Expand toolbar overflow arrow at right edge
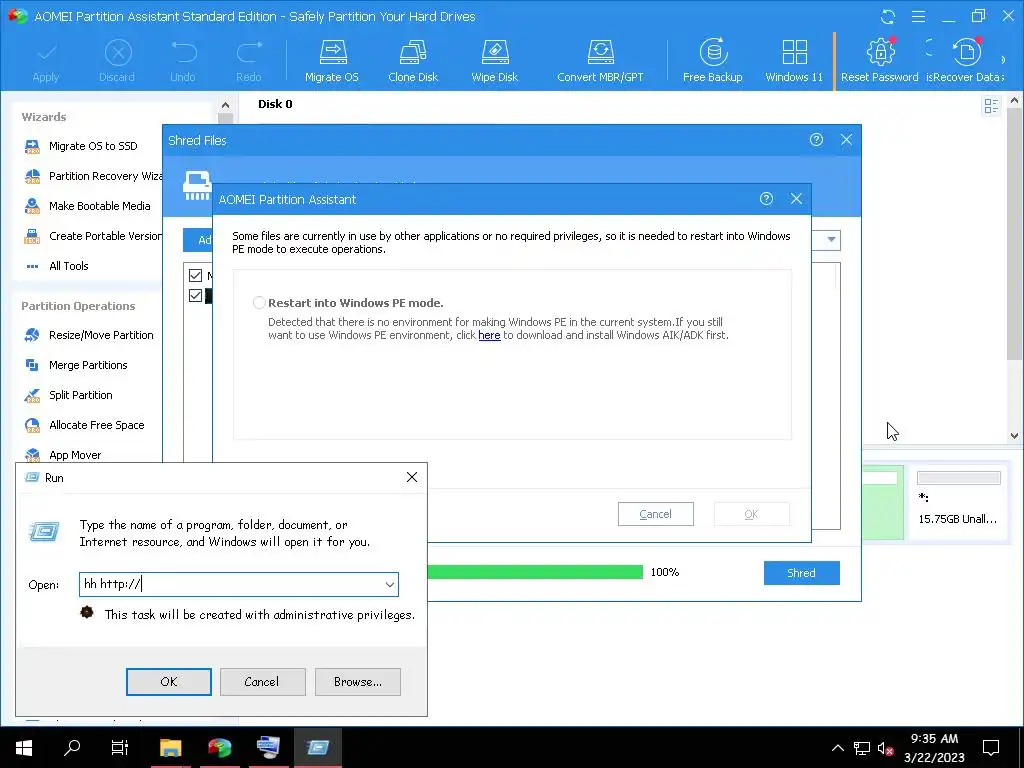Viewport: 1024px width, 768px height. point(1003,61)
